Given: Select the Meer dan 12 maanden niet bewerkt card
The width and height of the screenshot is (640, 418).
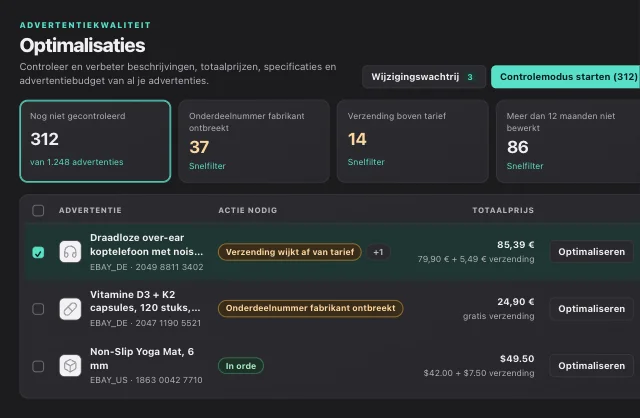Looking at the screenshot, I should point(568,141).
